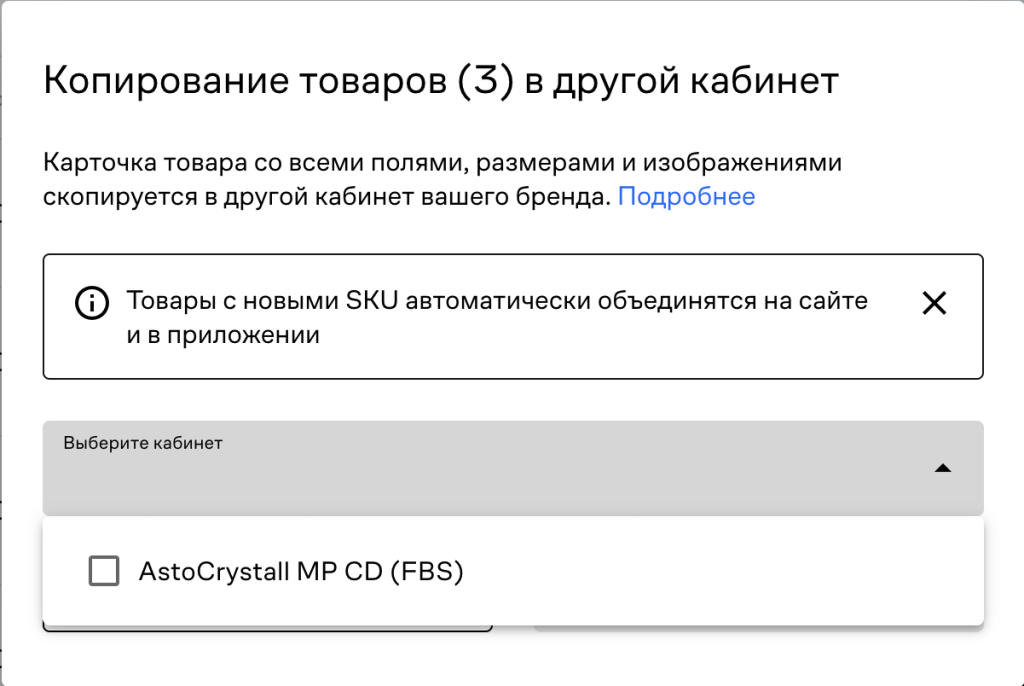
Task: Click the product card description paragraph
Action: (400, 179)
